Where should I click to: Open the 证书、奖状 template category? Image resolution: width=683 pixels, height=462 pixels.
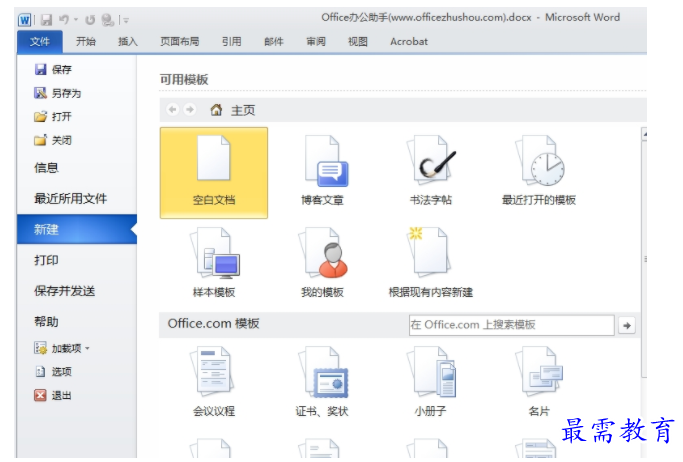[x=322, y=382]
